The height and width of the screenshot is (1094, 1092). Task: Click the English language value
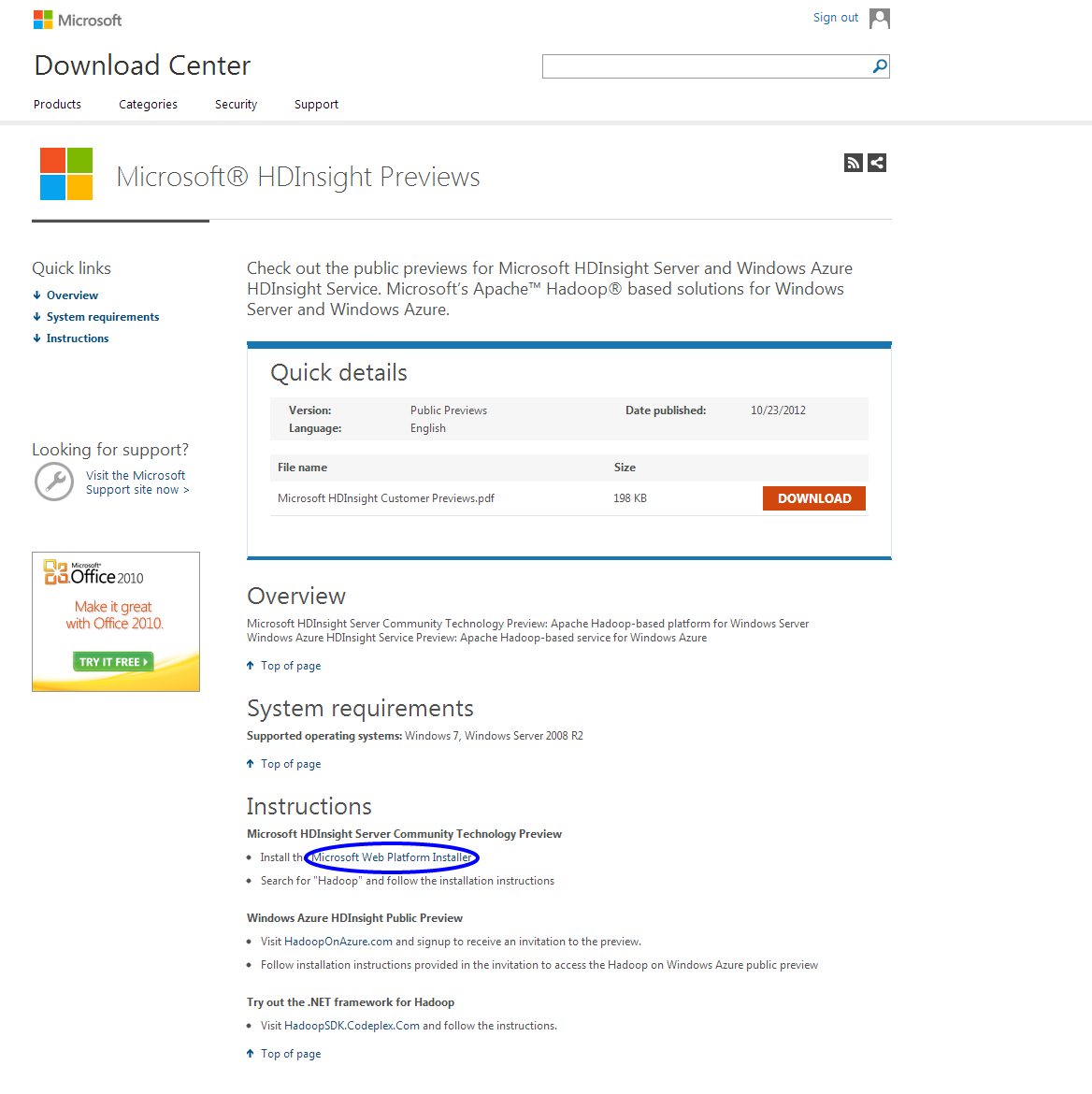click(427, 428)
